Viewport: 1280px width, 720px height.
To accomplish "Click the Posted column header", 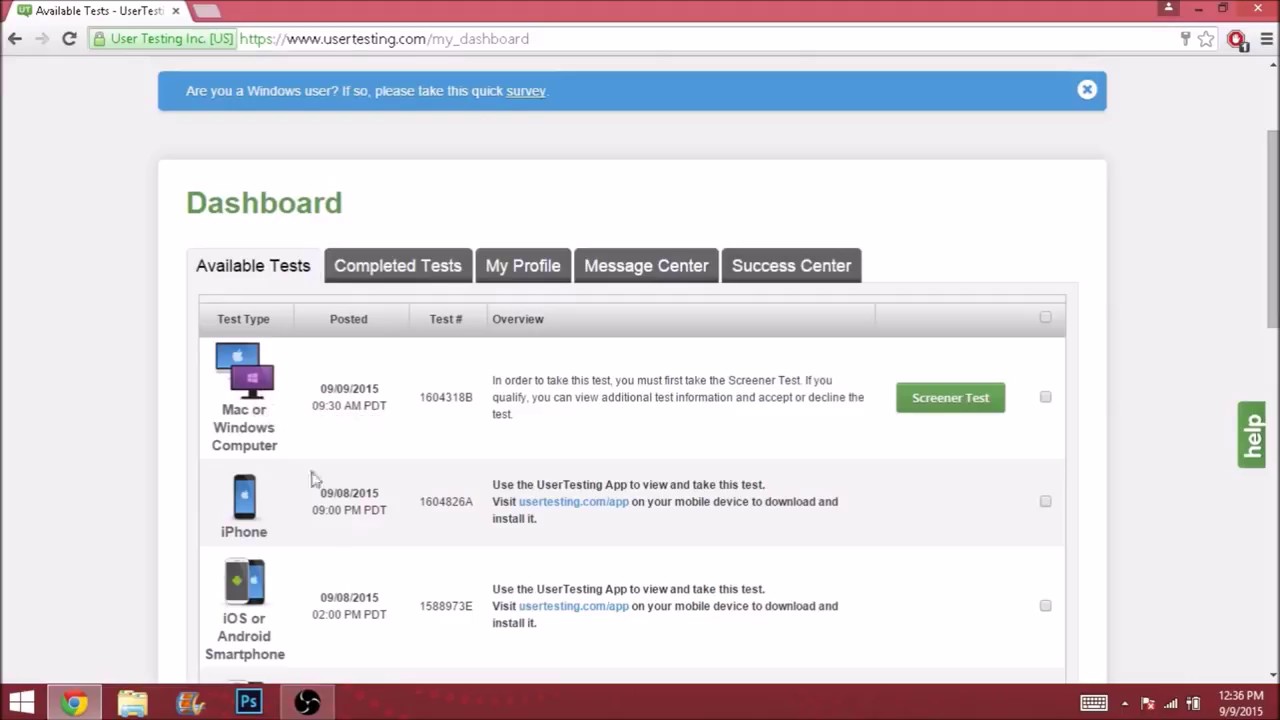I will click(x=348, y=319).
